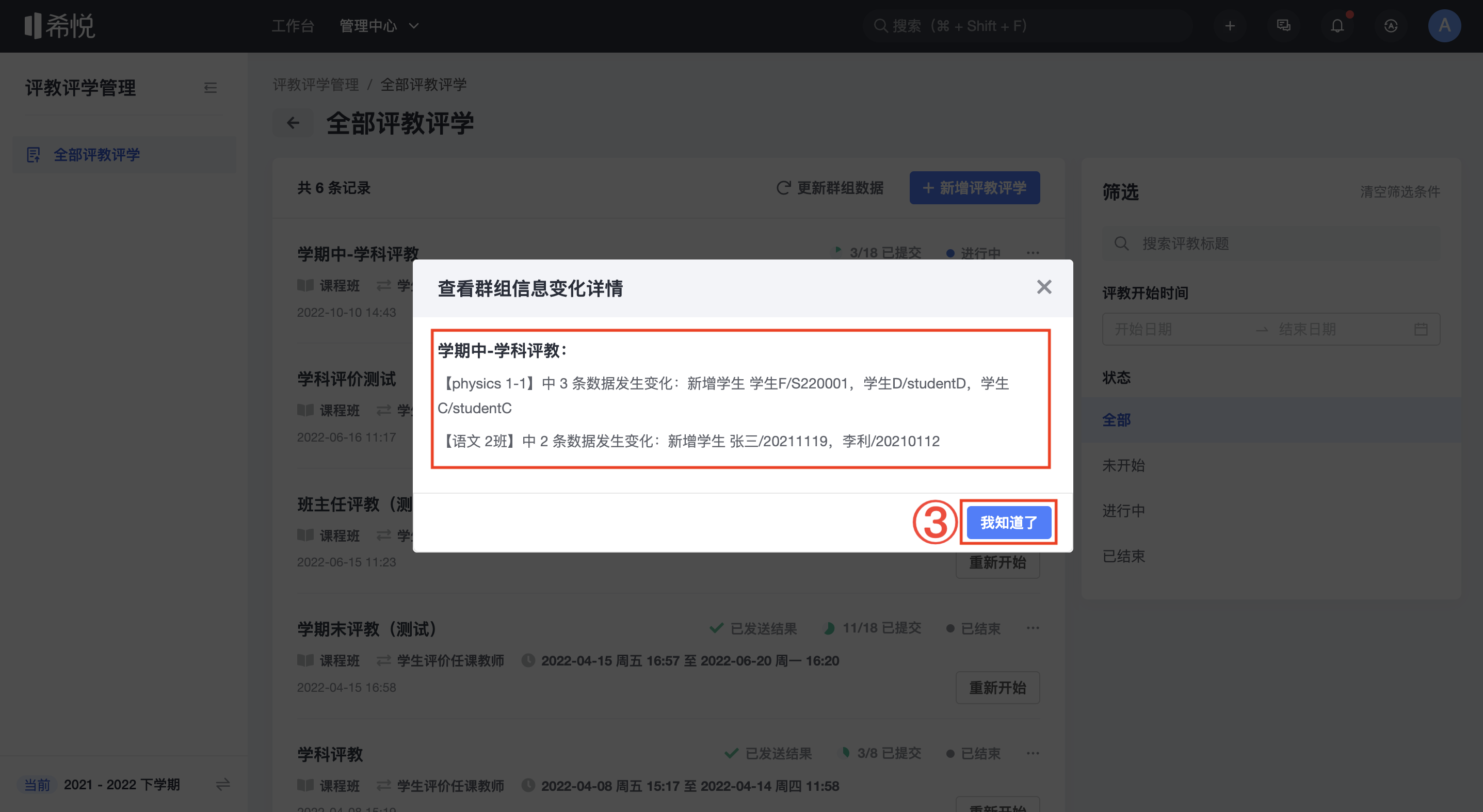Image resolution: width=1483 pixels, height=812 pixels.
Task: Click the 【physics 1-1】 change line
Action: click(x=723, y=395)
